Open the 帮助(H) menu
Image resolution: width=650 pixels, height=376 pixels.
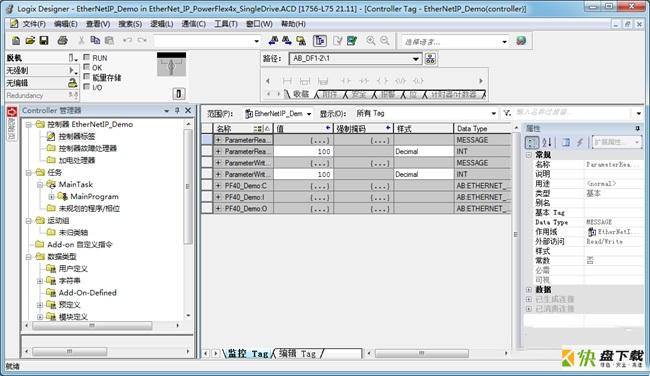(x=293, y=24)
